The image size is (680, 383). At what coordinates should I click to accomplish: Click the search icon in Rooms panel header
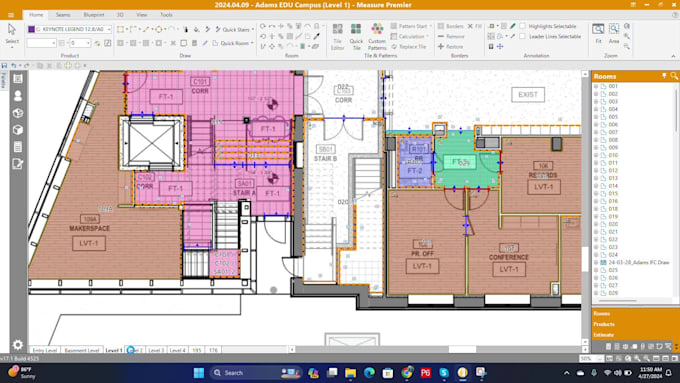pyautogui.click(x=673, y=76)
